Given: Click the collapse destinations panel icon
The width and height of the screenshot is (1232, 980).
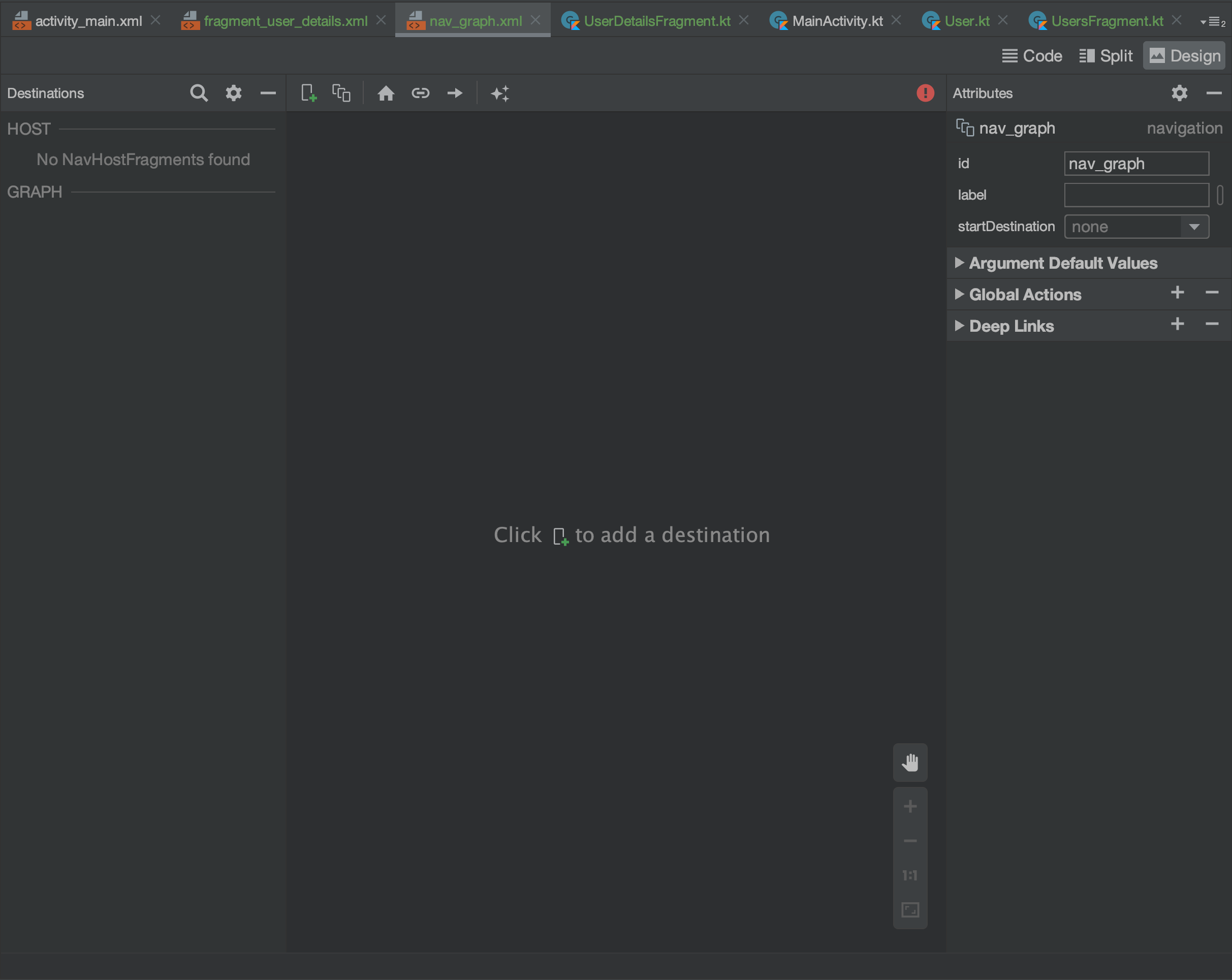Looking at the screenshot, I should click(x=268, y=93).
